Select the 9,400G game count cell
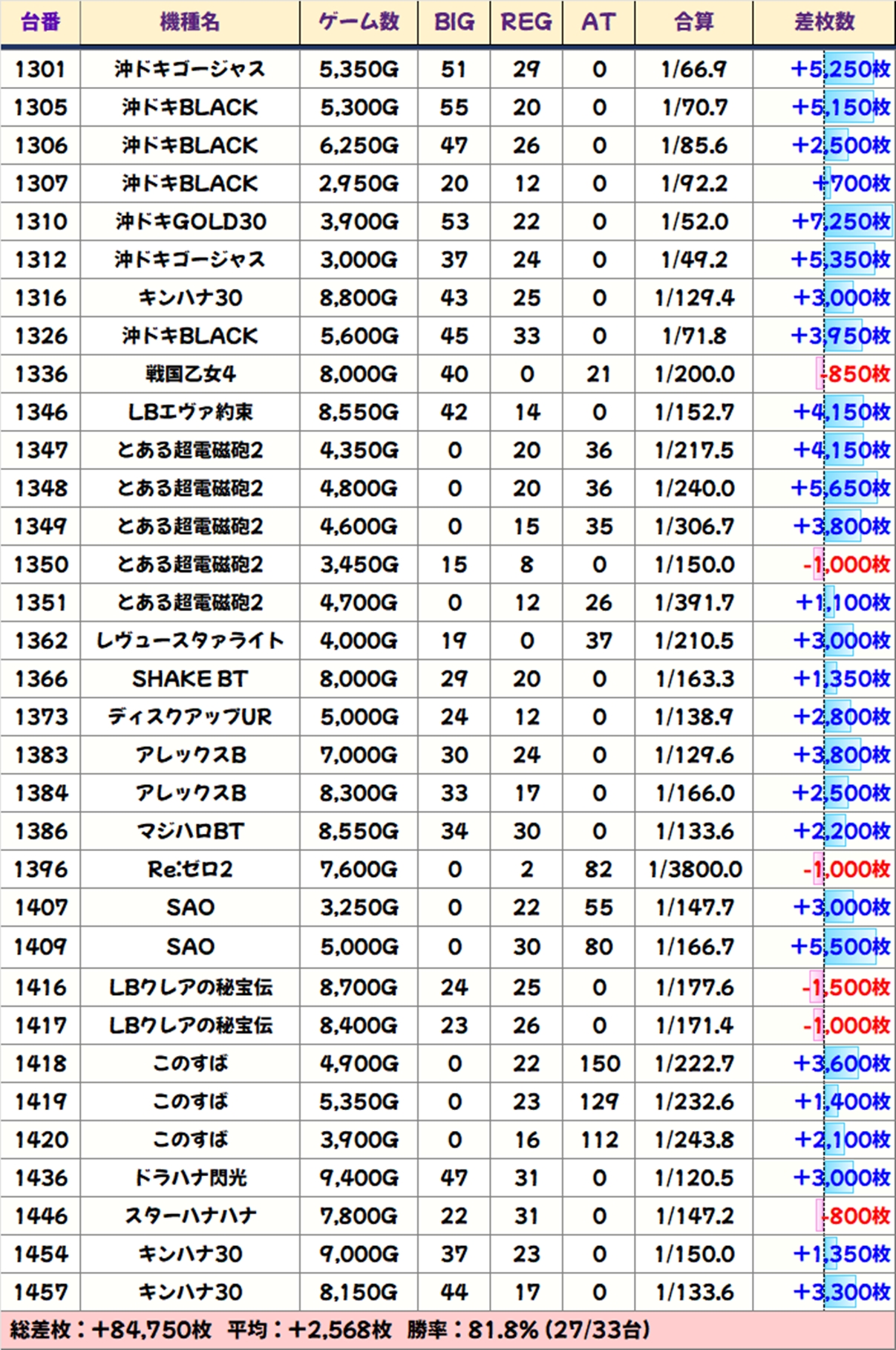This screenshot has width=896, height=1350. tap(359, 1178)
